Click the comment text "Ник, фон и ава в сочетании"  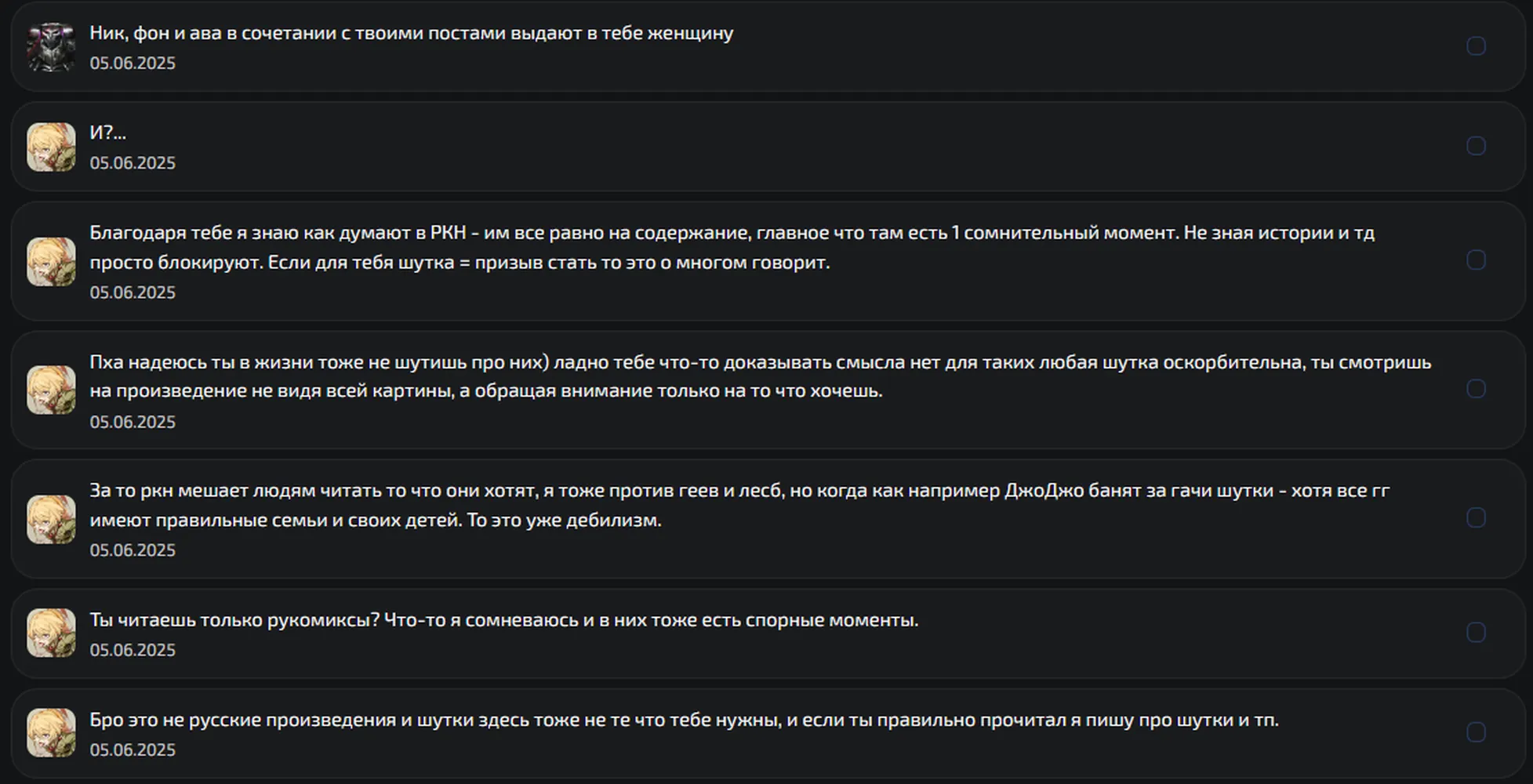213,33
